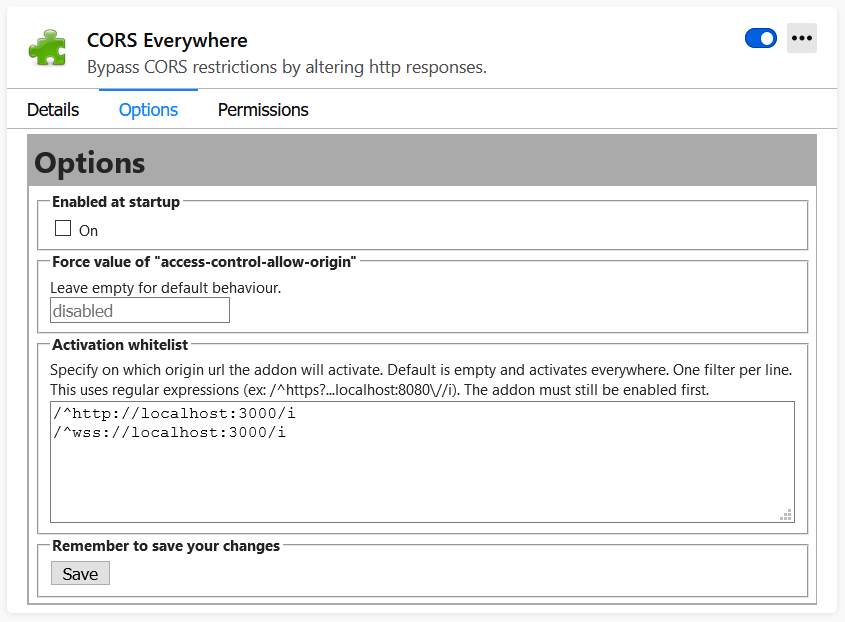
Task: Toggle the CORS Everywhere extension enable switch
Action: (x=760, y=38)
